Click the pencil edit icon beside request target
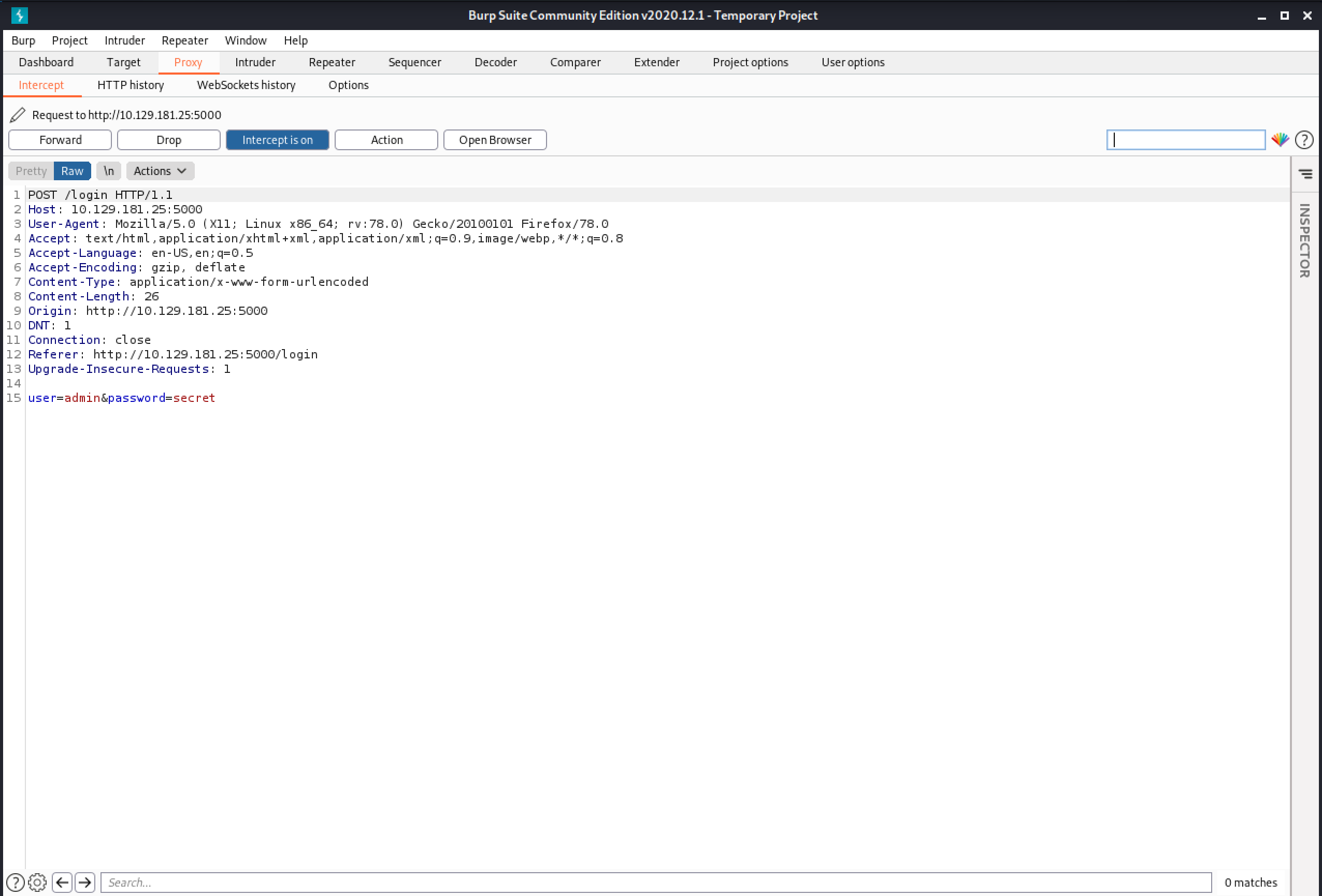1322x896 pixels. click(x=18, y=115)
